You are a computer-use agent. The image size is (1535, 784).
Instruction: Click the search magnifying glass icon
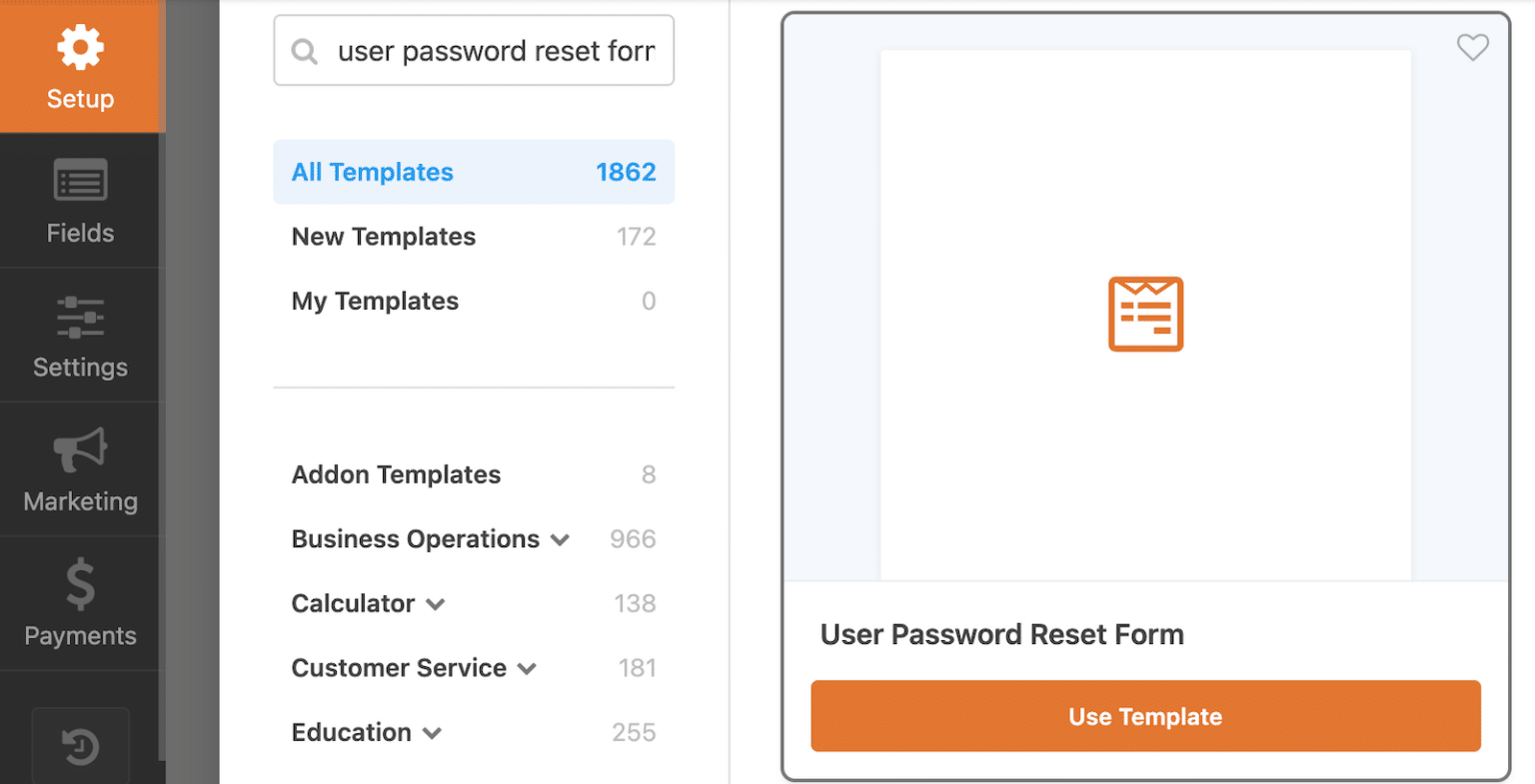coord(305,50)
